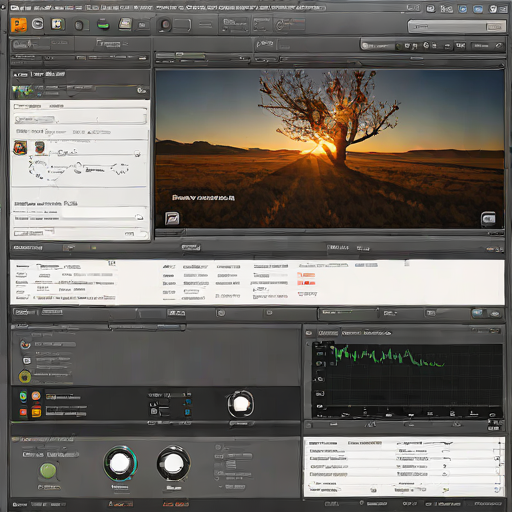Click the round dark knob icon in toolbar

point(165,25)
